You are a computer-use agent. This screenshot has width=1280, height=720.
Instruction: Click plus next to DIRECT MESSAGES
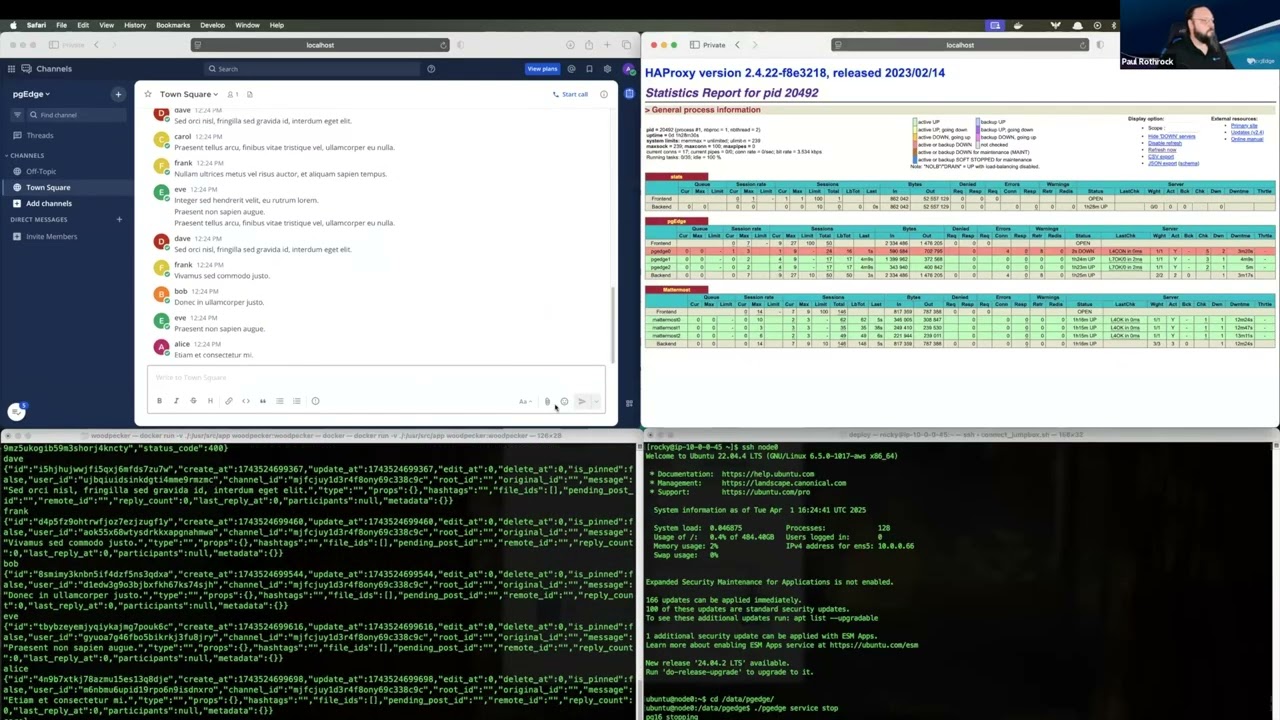(x=118, y=219)
